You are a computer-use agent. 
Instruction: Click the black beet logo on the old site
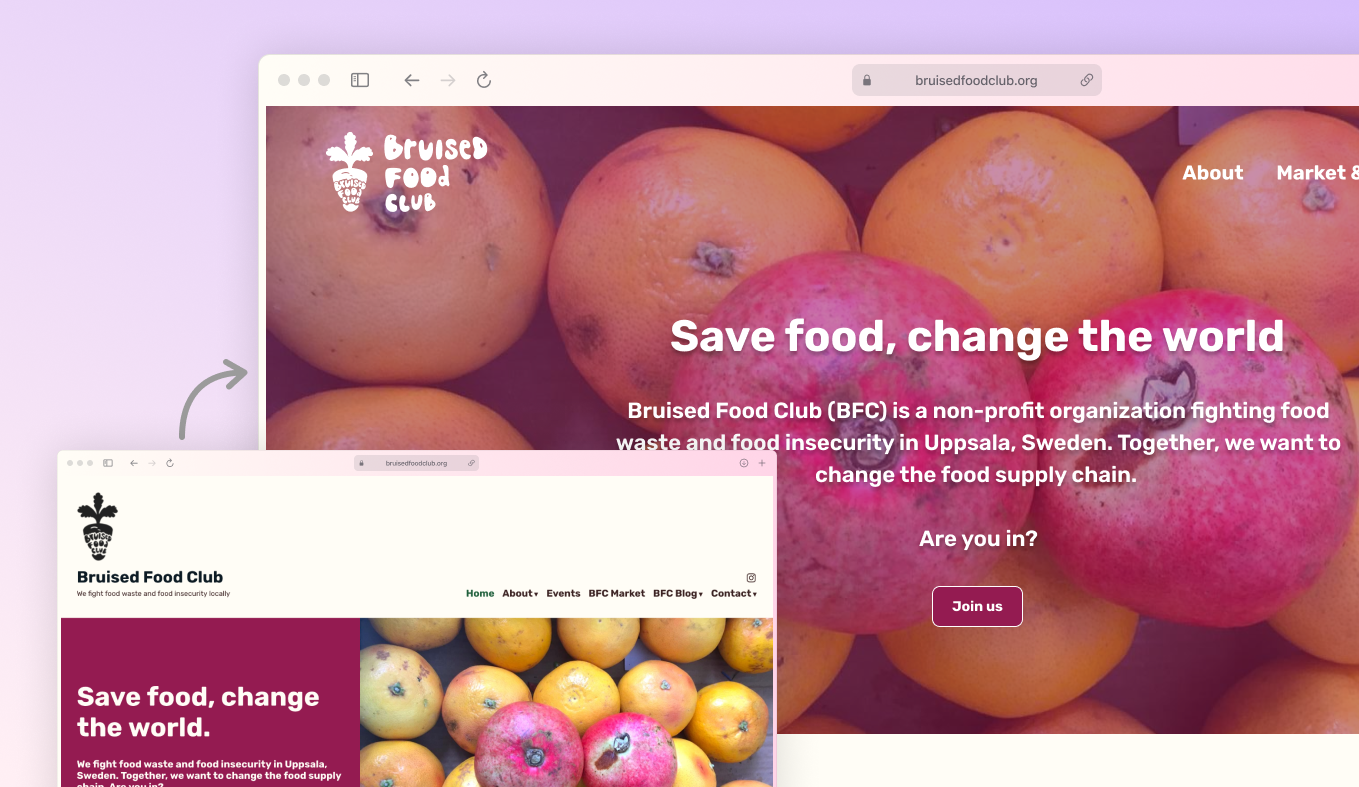click(x=97, y=526)
